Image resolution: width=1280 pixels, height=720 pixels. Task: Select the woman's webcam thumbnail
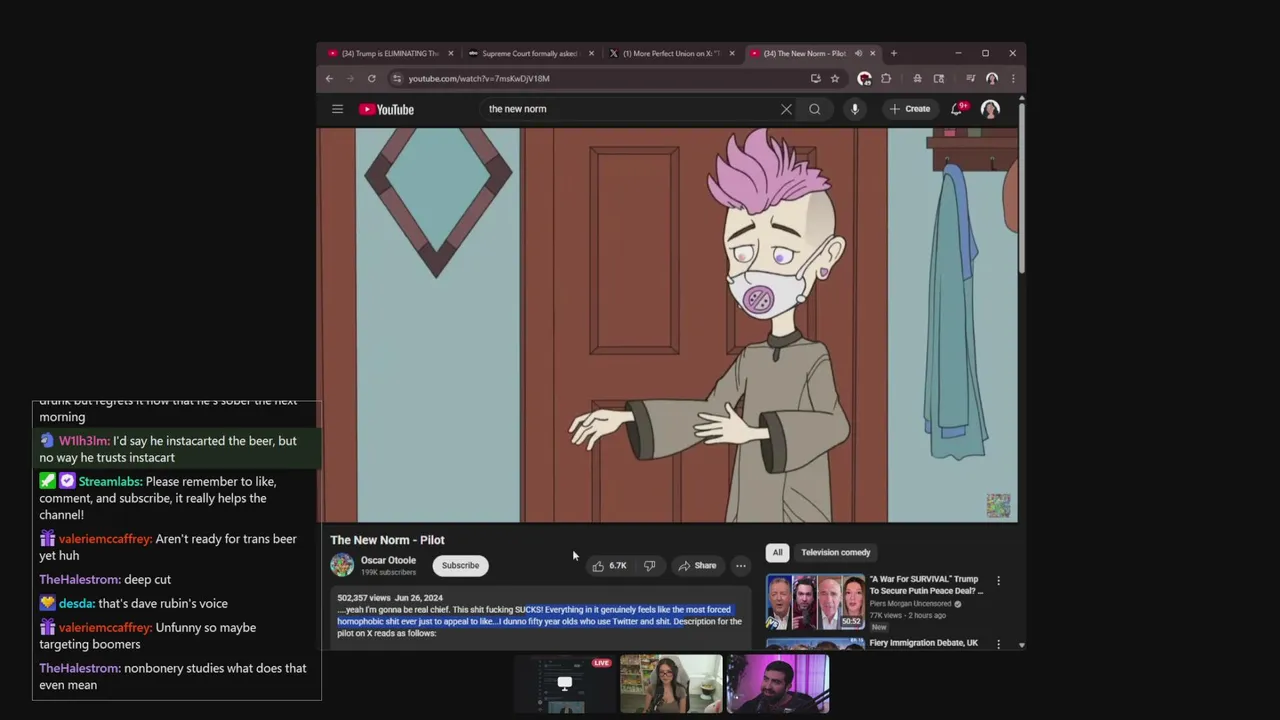point(671,684)
